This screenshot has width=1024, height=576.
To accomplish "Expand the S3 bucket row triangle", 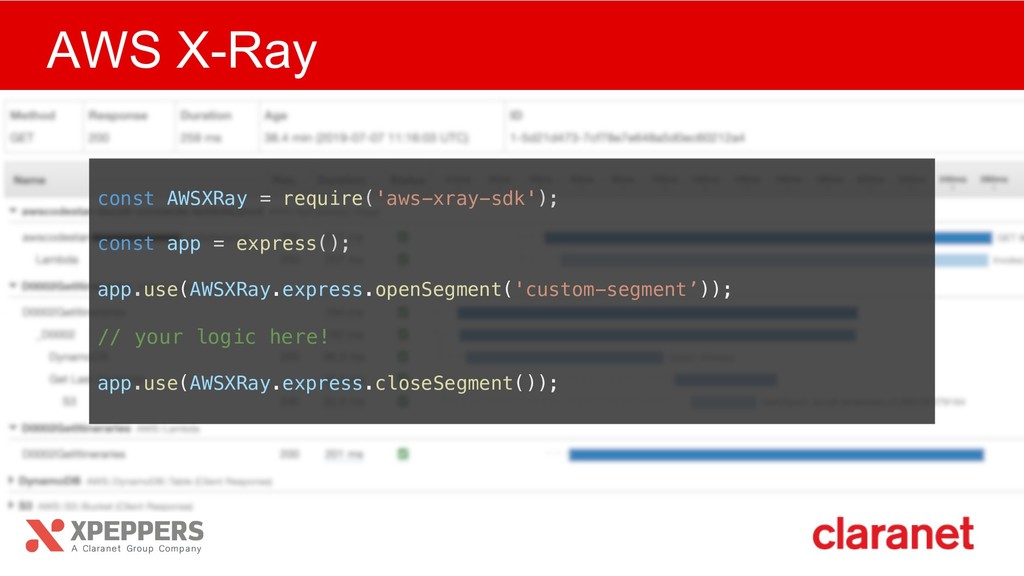I will click(x=11, y=505).
